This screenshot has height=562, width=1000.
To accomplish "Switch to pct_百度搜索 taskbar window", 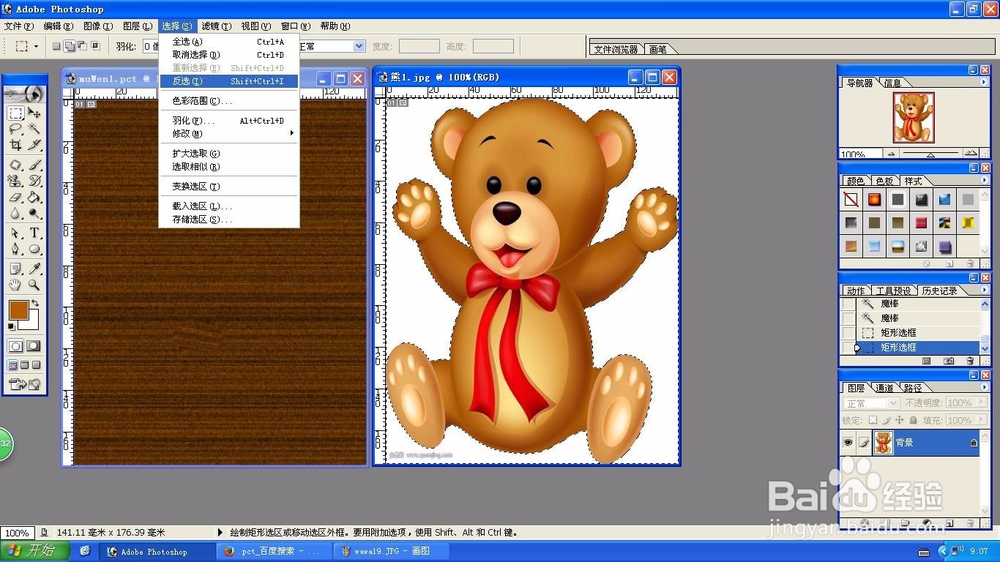I will pos(272,551).
